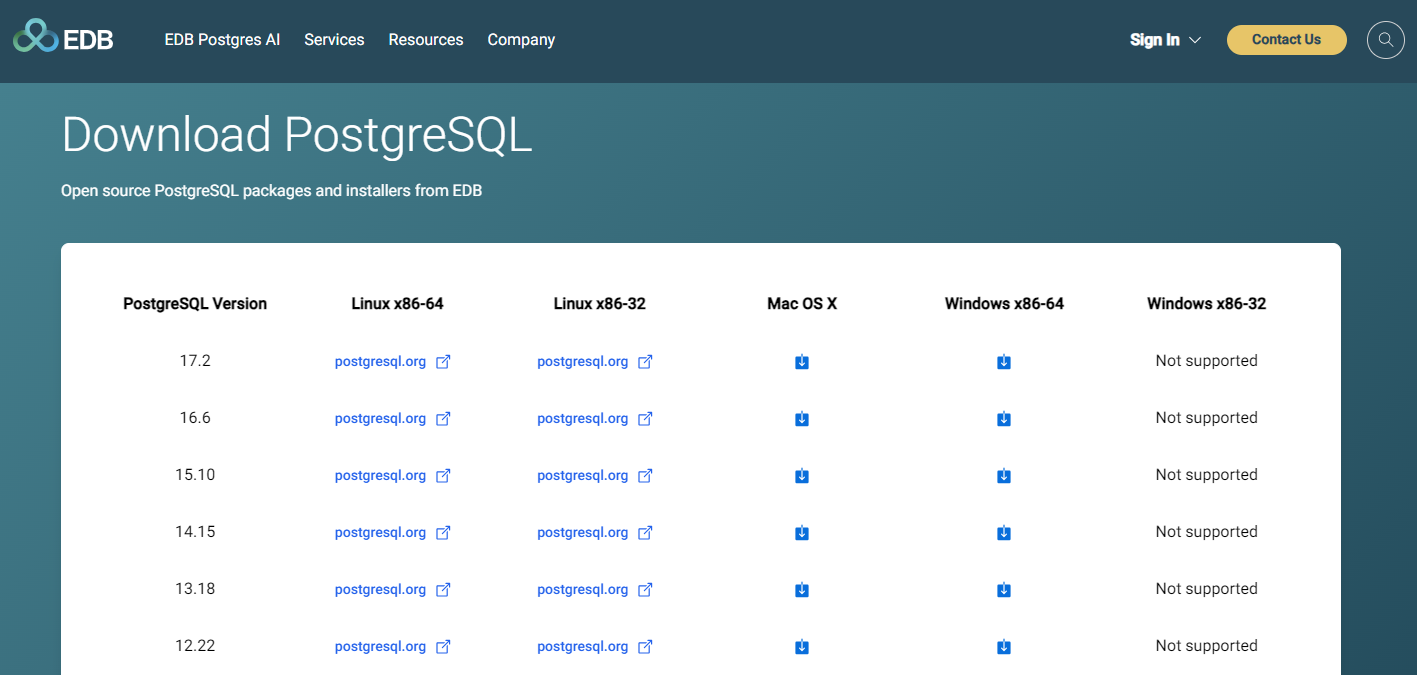Open postgresql.org link for 13.18 Linux x86-64
This screenshot has height=675, width=1417.
click(x=381, y=590)
